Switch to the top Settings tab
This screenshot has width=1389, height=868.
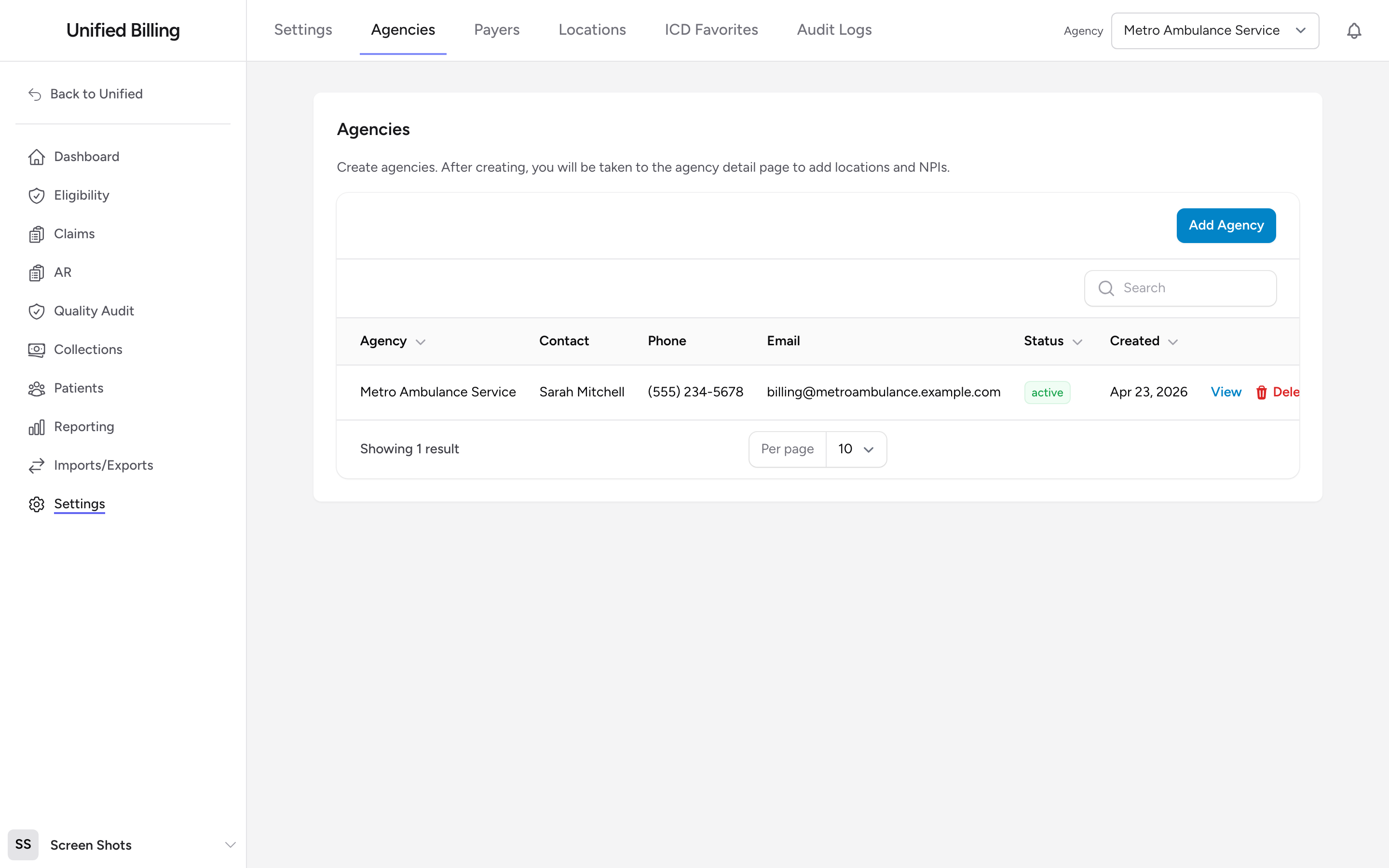pyautogui.click(x=303, y=30)
